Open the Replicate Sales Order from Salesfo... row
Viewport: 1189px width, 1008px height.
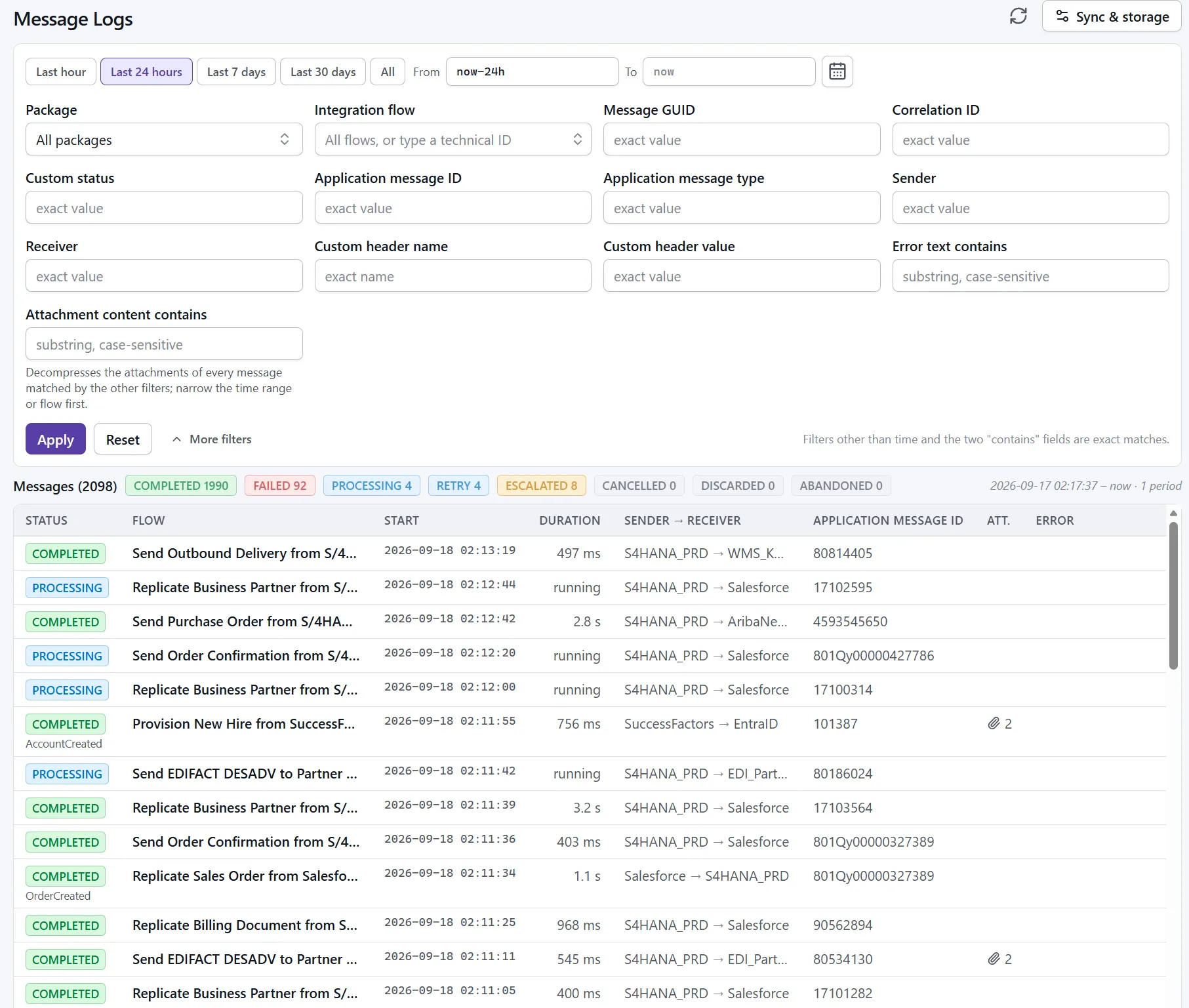click(x=590, y=884)
